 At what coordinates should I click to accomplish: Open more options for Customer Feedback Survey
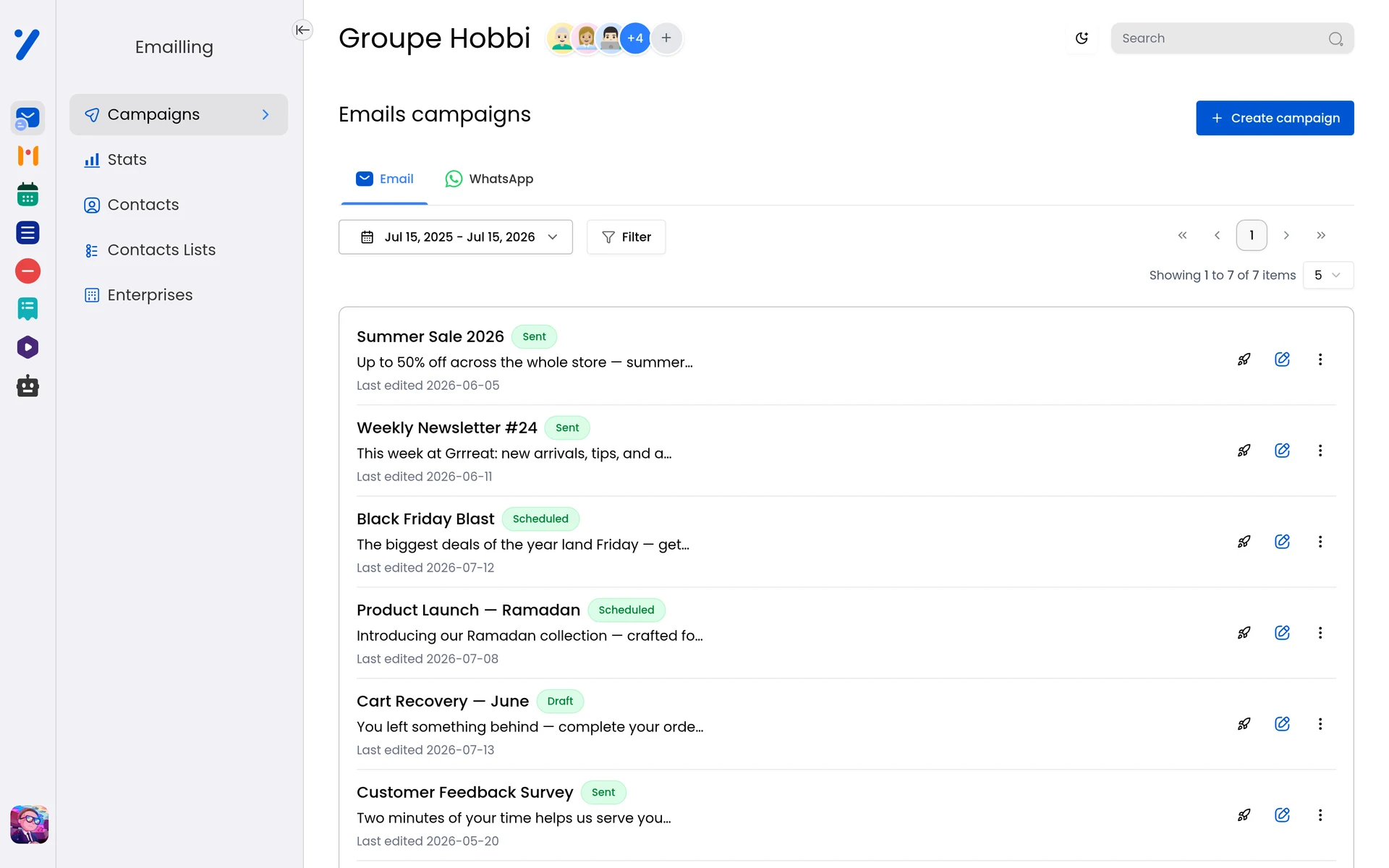(x=1320, y=815)
